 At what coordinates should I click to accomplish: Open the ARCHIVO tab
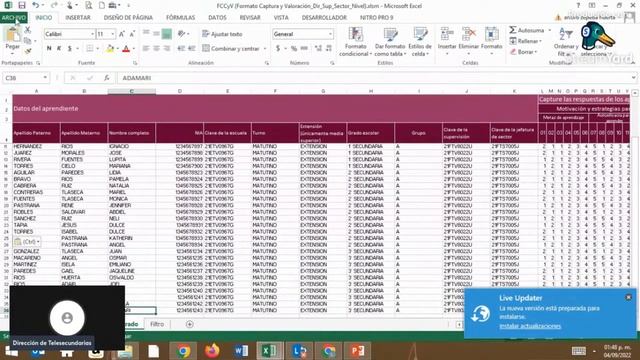click(x=13, y=18)
